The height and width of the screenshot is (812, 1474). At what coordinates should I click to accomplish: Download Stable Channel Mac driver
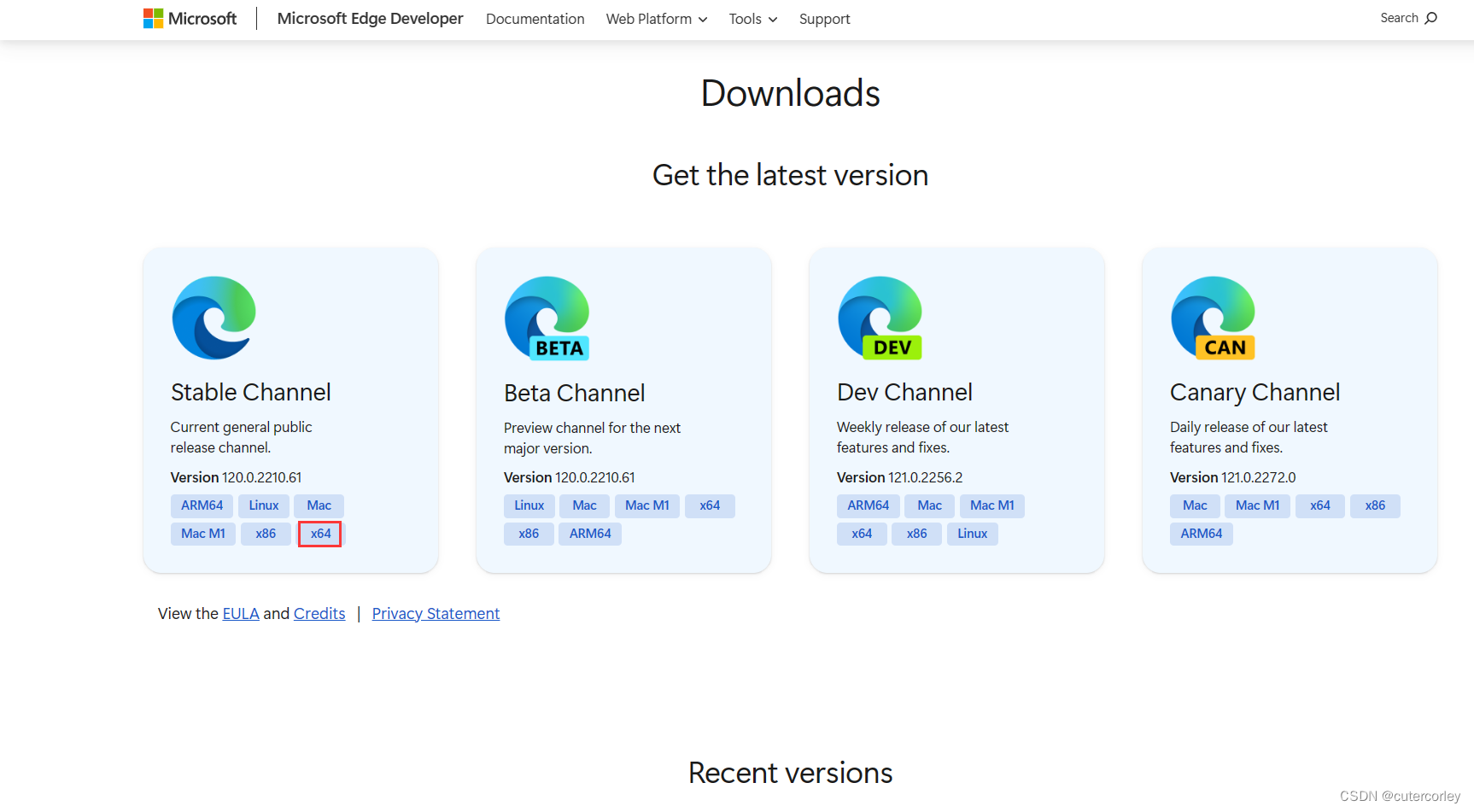319,505
